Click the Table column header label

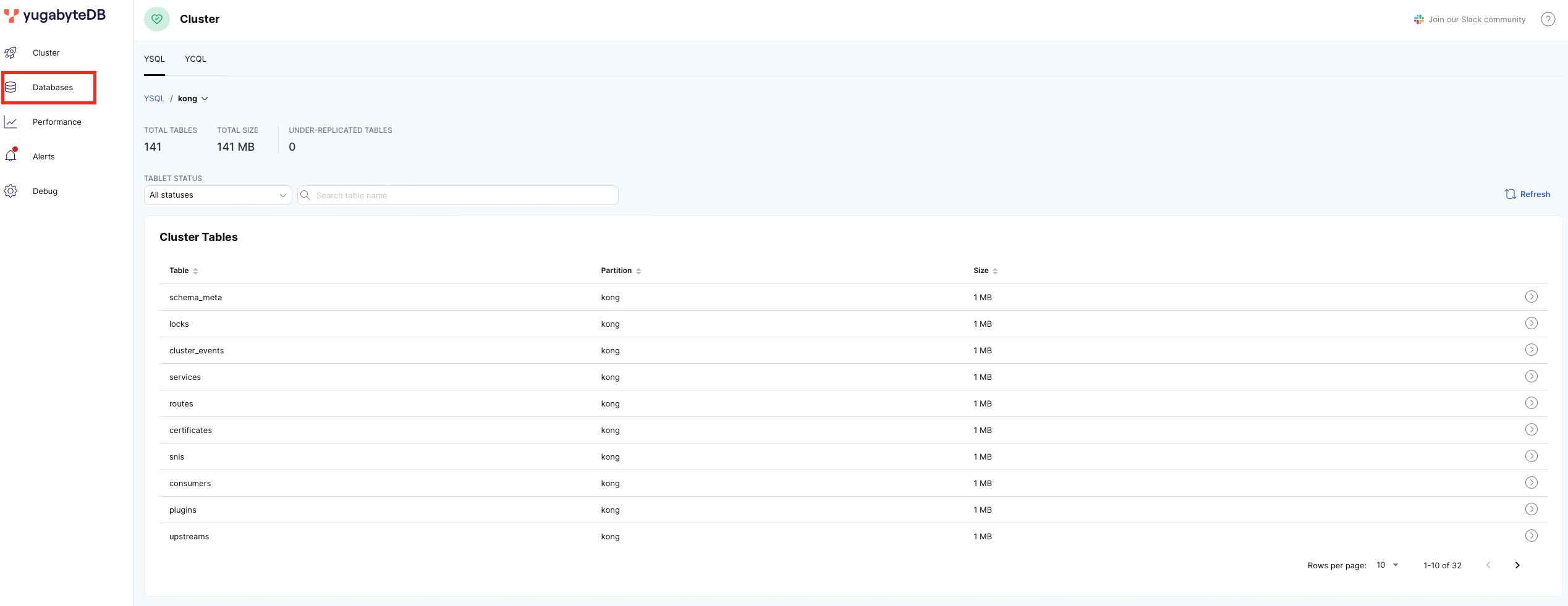pyautogui.click(x=179, y=271)
